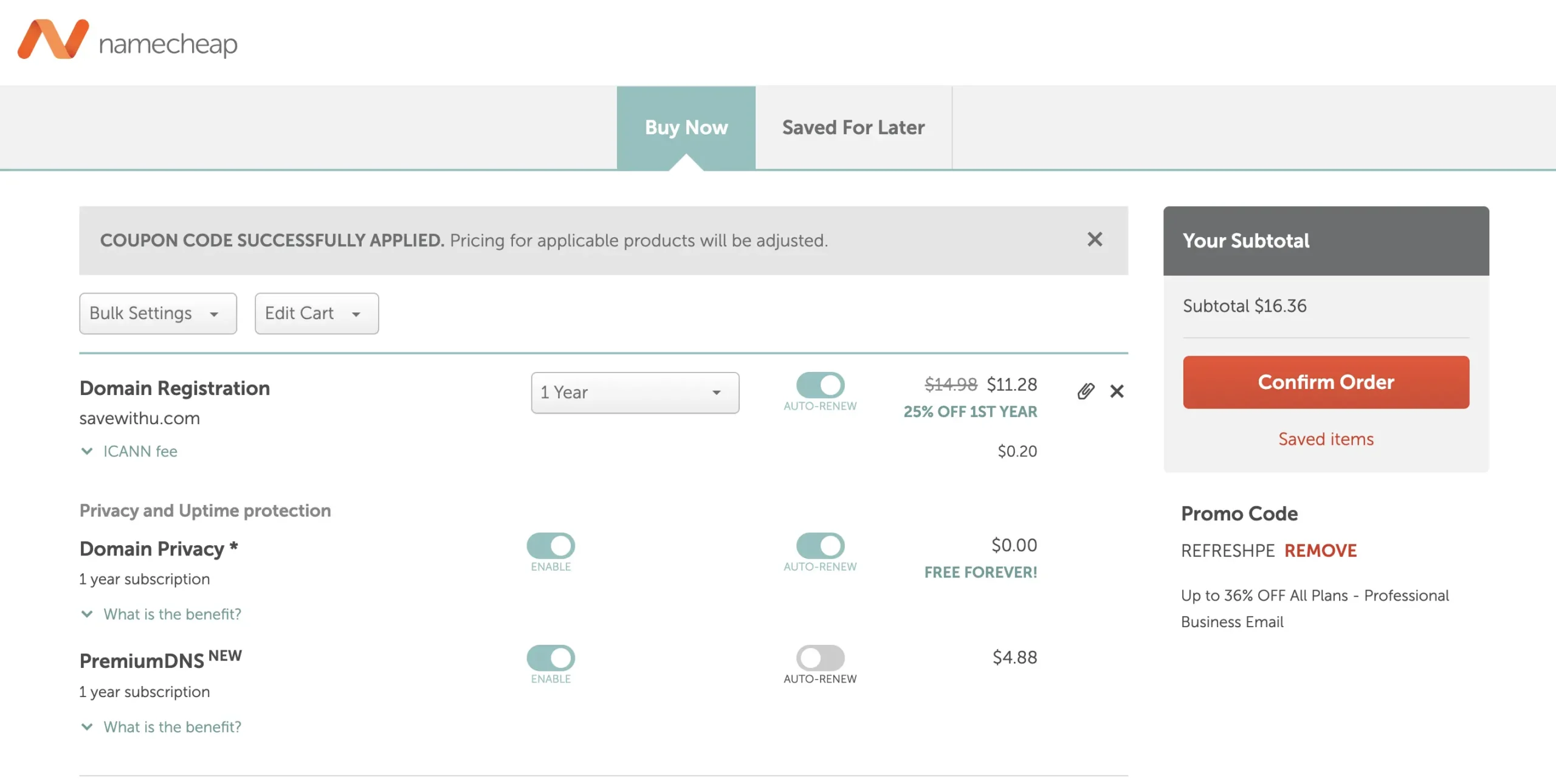
Task: Click the Confirm Order button
Action: coord(1326,382)
